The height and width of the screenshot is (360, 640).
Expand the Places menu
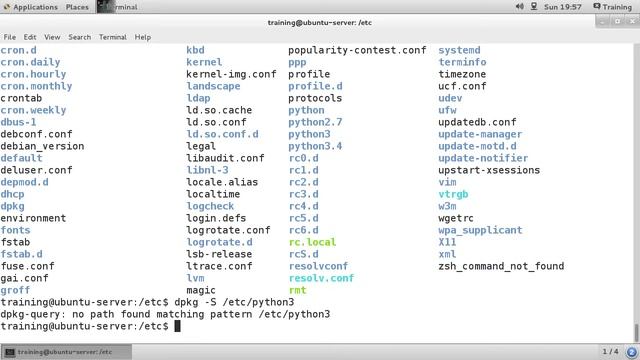tap(77, 7)
